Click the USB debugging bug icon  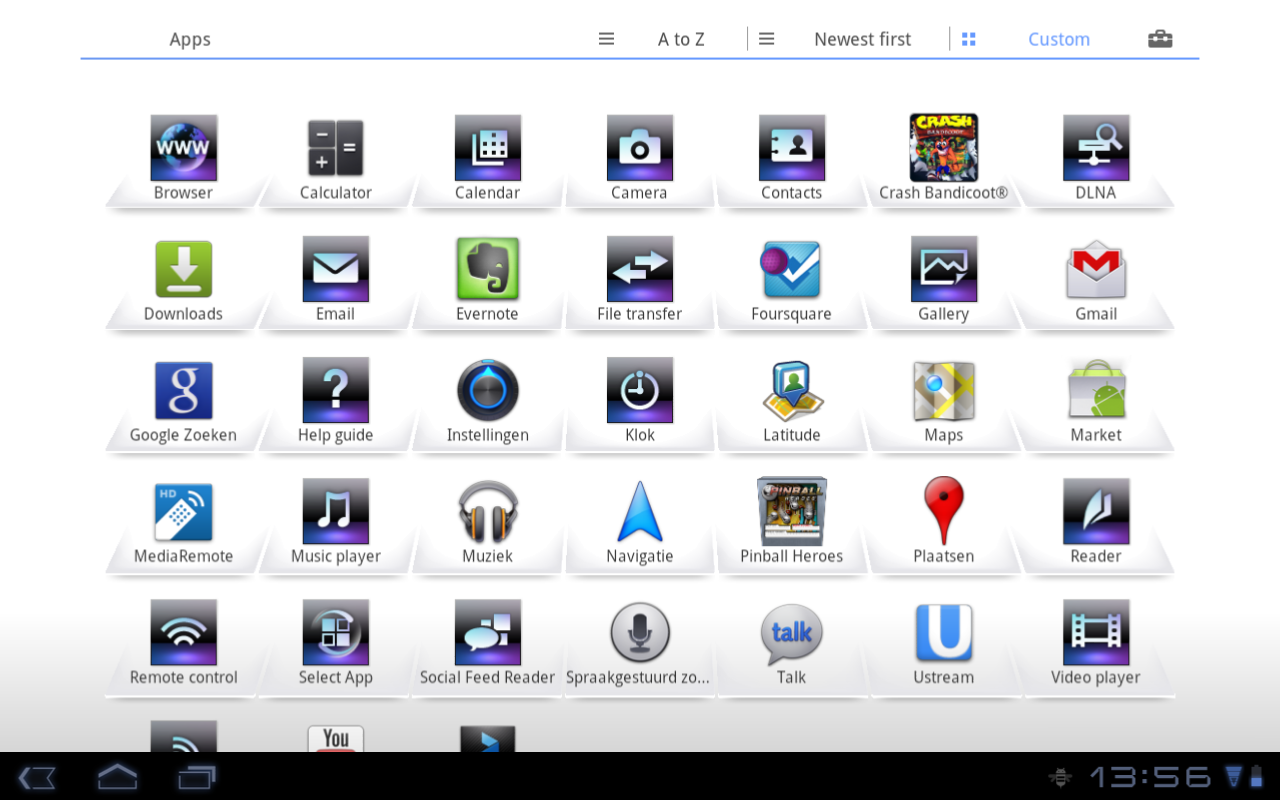[x=1060, y=777]
